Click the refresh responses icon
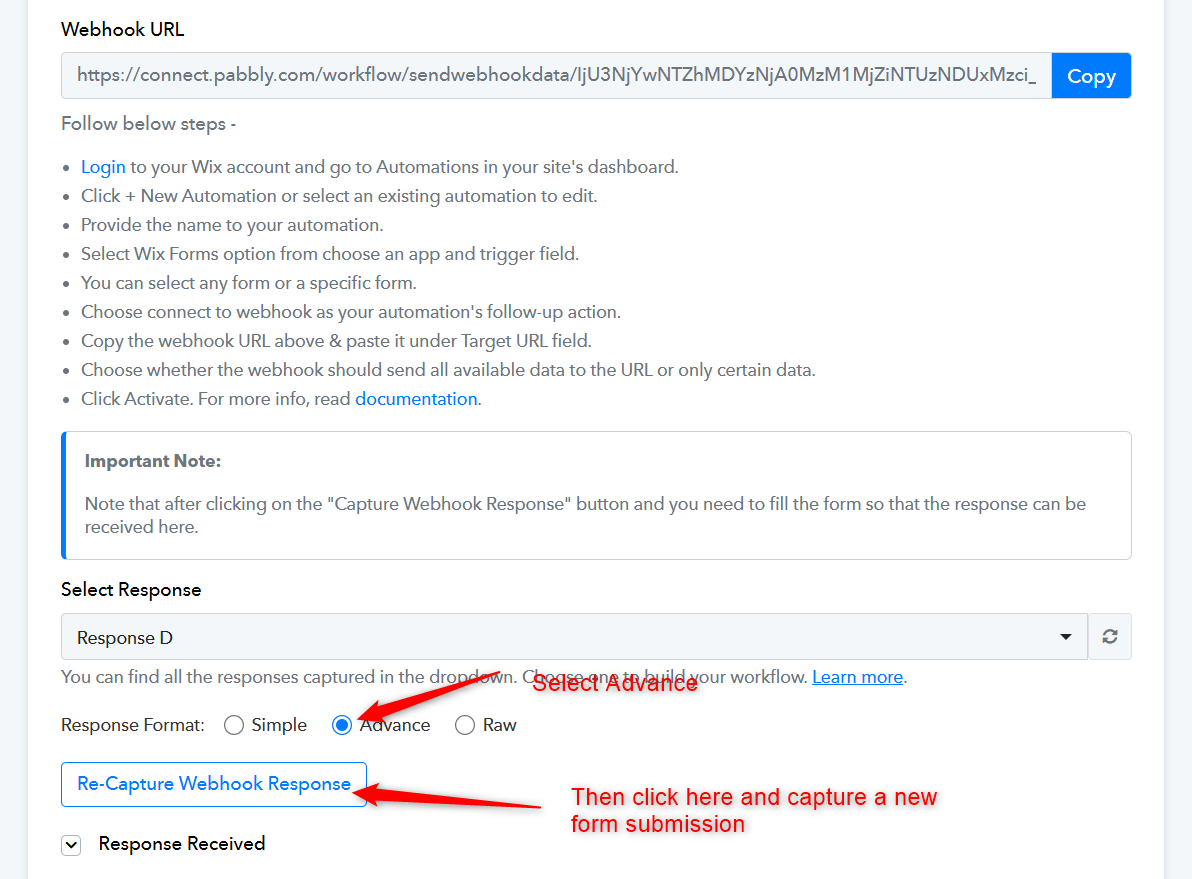The image size is (1192, 879). click(x=1109, y=637)
